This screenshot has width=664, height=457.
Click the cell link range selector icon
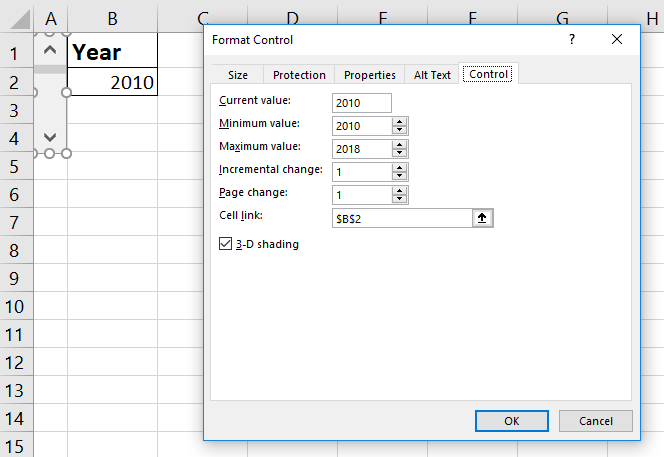pos(482,218)
